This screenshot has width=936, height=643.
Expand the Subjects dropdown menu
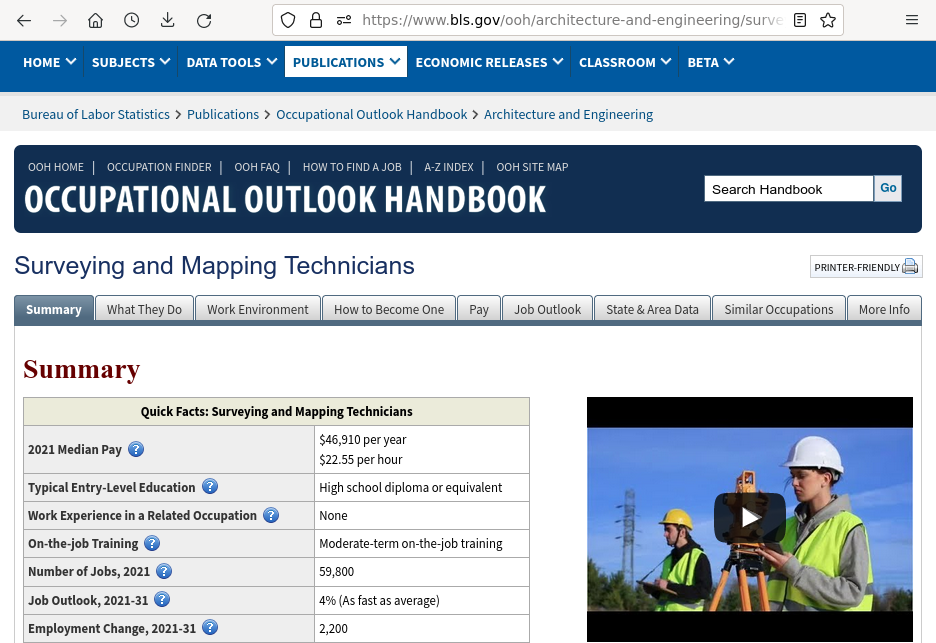pyautogui.click(x=130, y=62)
